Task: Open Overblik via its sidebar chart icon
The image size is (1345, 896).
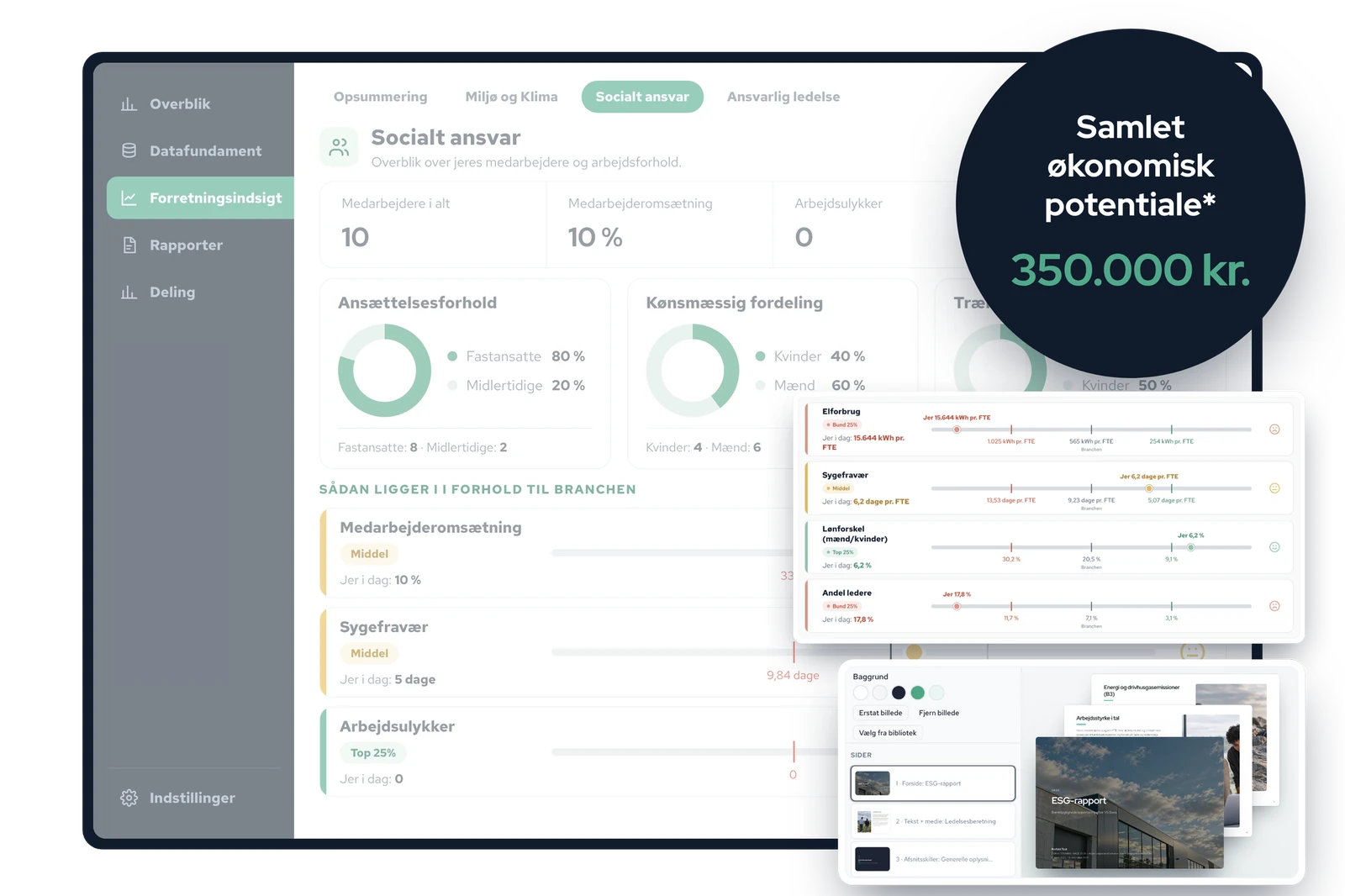Action: 129,104
